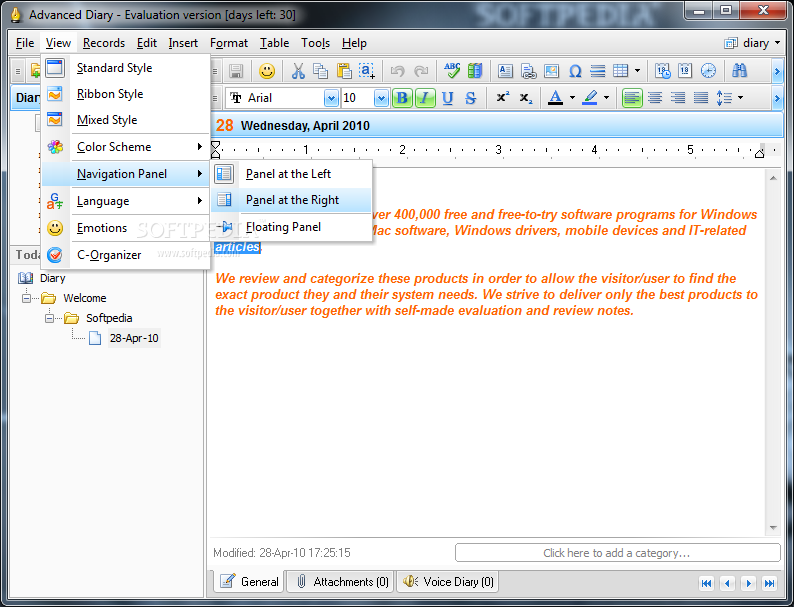Toggle center text alignment

655,98
